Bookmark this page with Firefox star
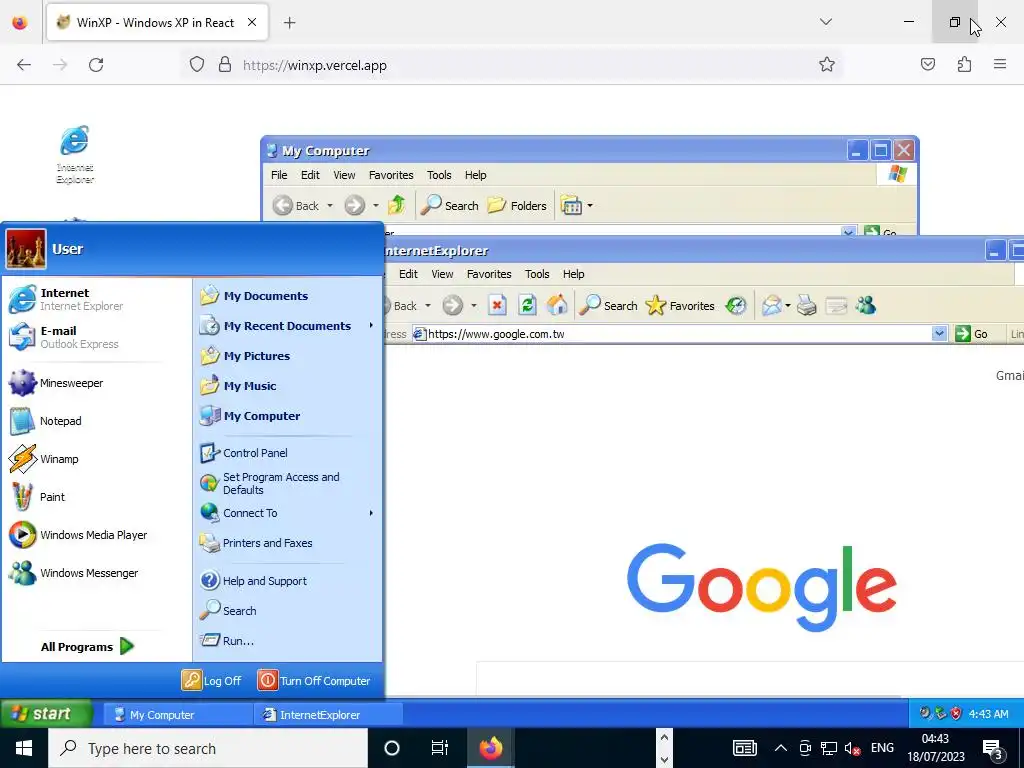1024x768 pixels. 826,64
